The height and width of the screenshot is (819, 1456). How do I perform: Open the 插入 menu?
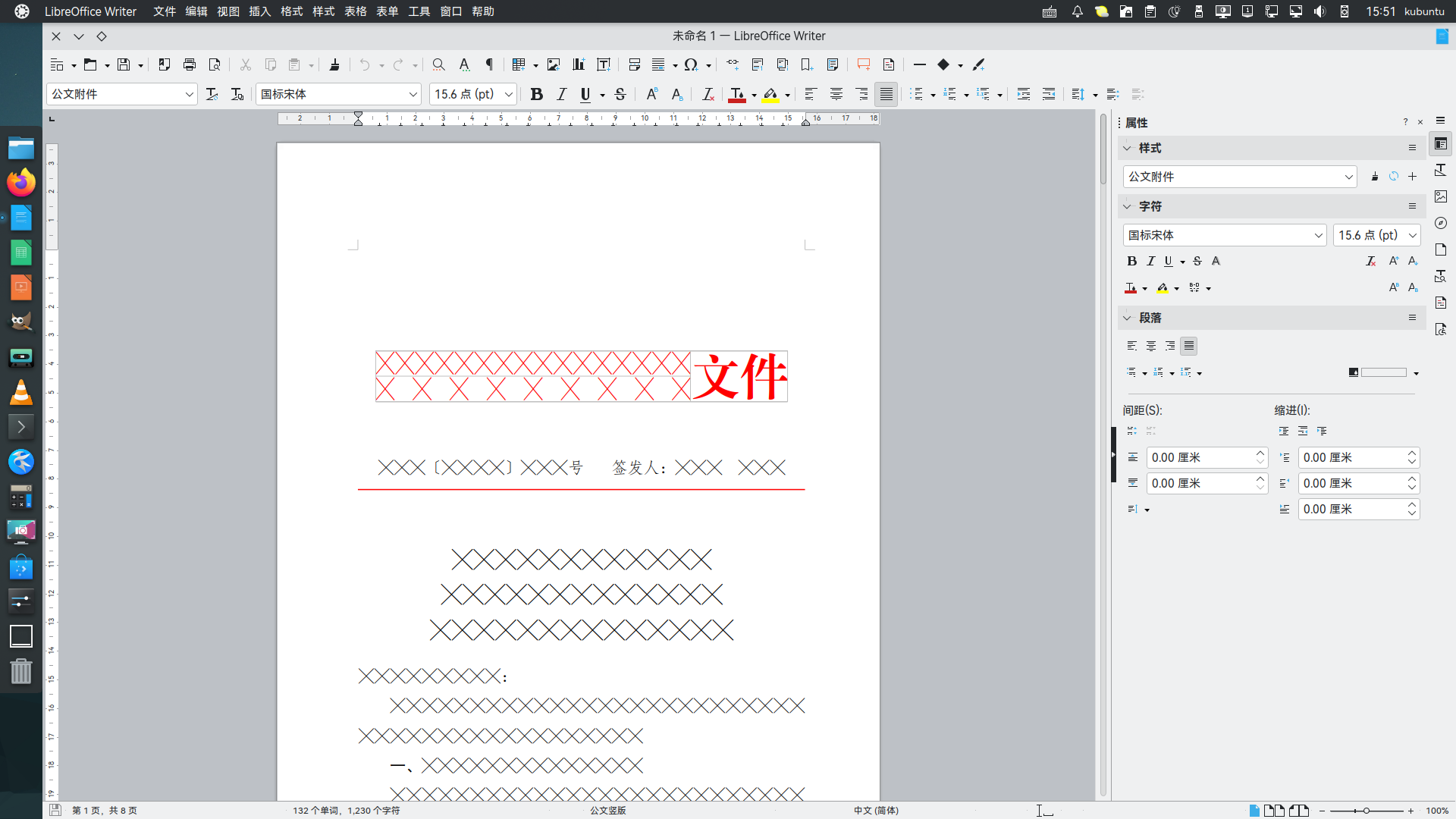(x=260, y=11)
